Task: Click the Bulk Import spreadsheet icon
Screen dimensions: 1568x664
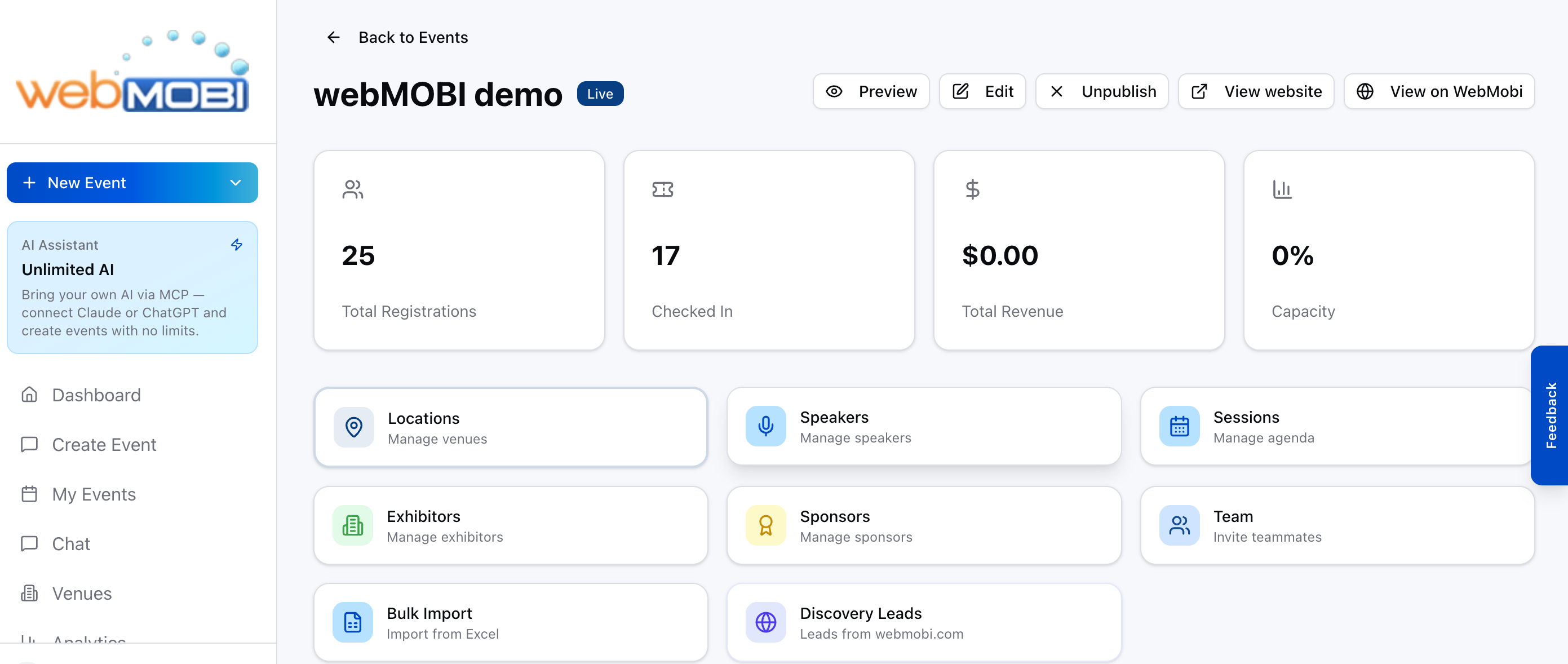Action: tap(352, 623)
